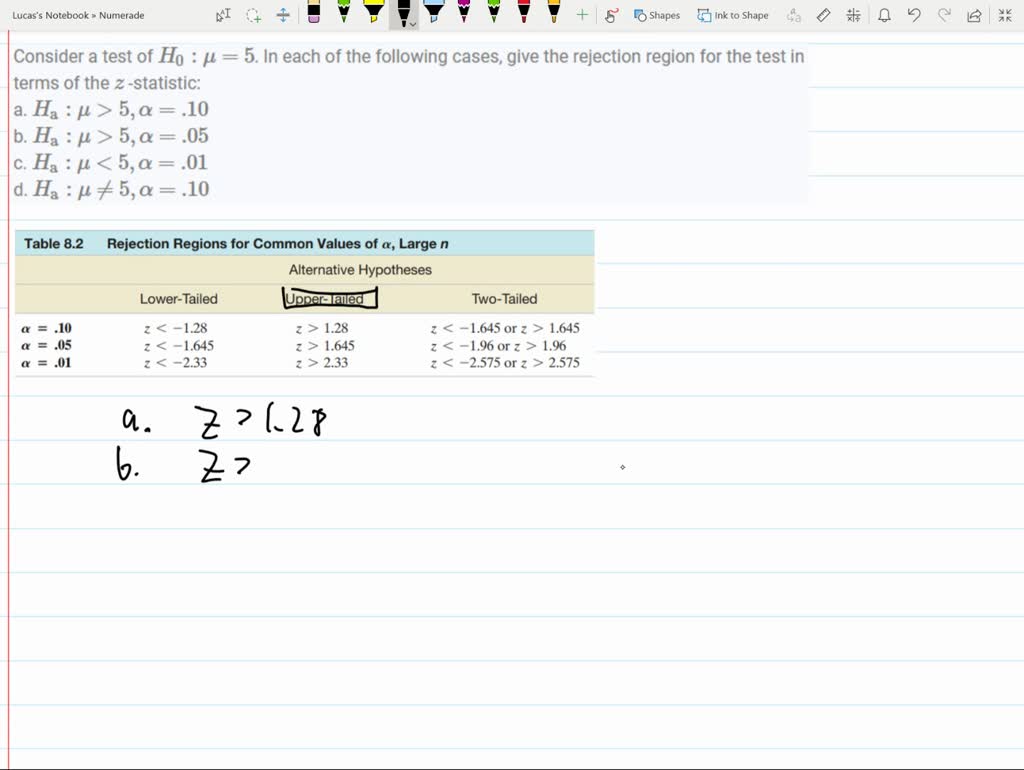Click the cell 'z < −1.96 or z > 1.96'
The height and width of the screenshot is (770, 1024).
coord(498,345)
